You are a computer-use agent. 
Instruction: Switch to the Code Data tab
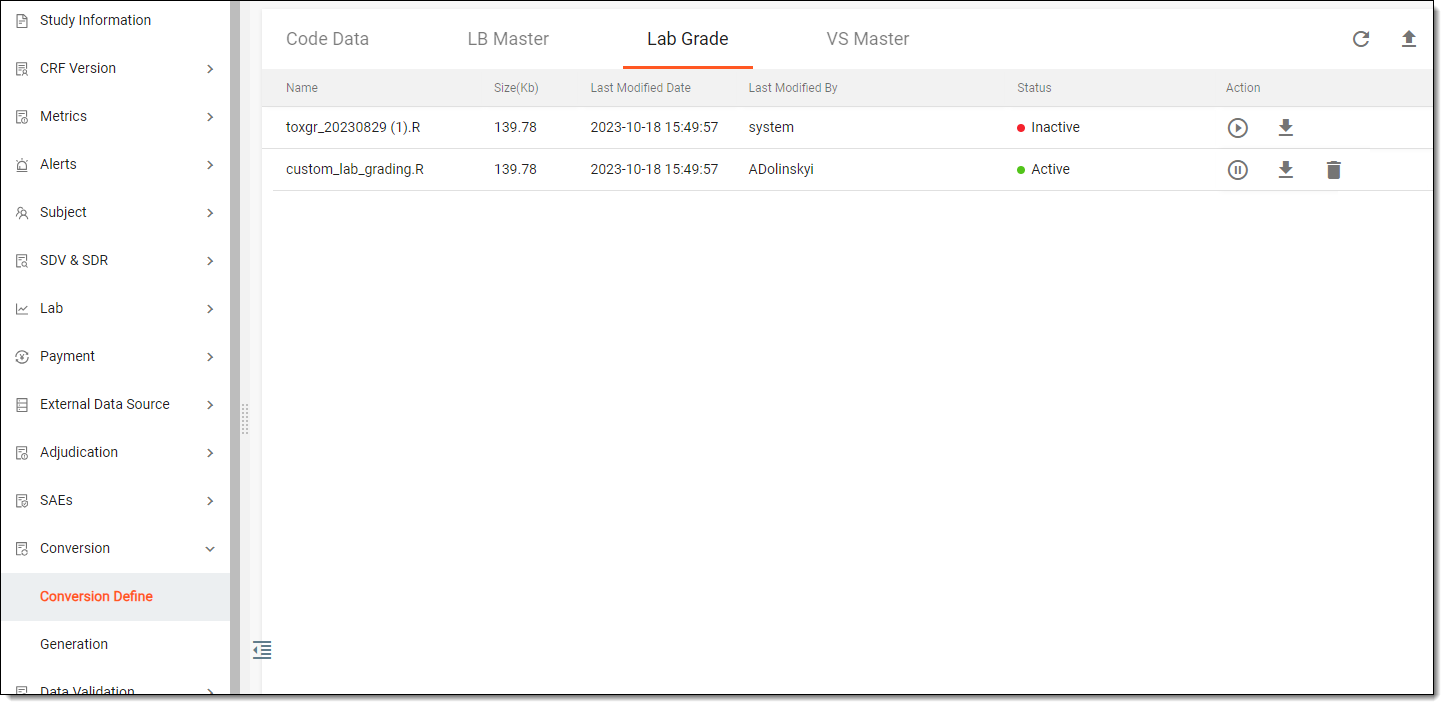(327, 39)
